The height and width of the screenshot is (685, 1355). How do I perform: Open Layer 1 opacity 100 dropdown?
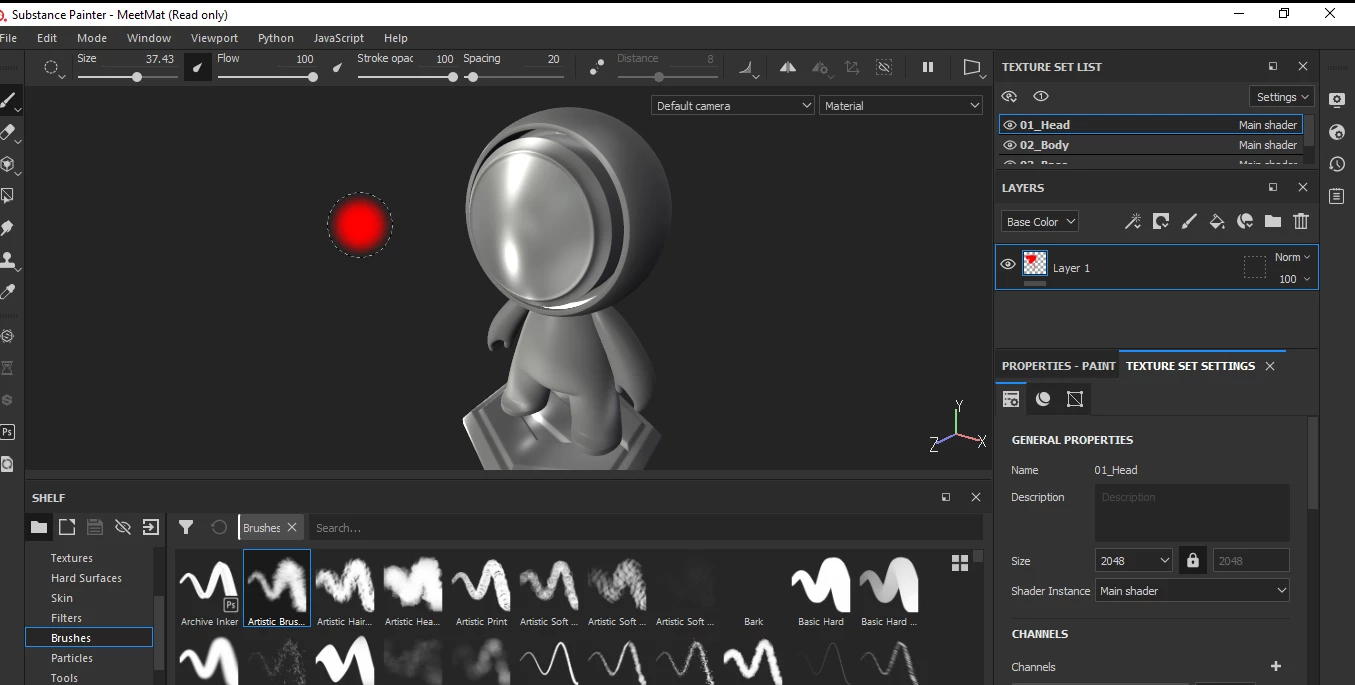[1294, 279]
